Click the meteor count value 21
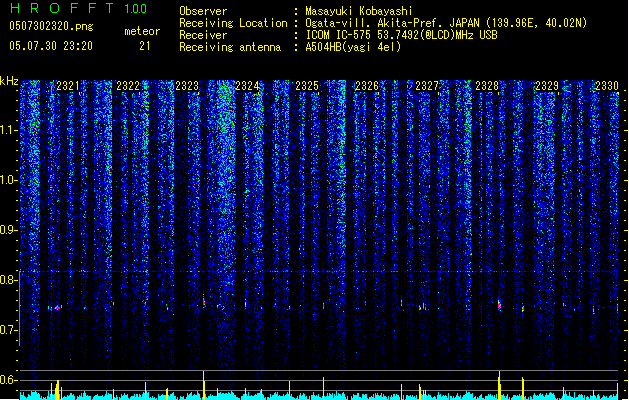This screenshot has width=629, height=400. pyautogui.click(x=145, y=46)
